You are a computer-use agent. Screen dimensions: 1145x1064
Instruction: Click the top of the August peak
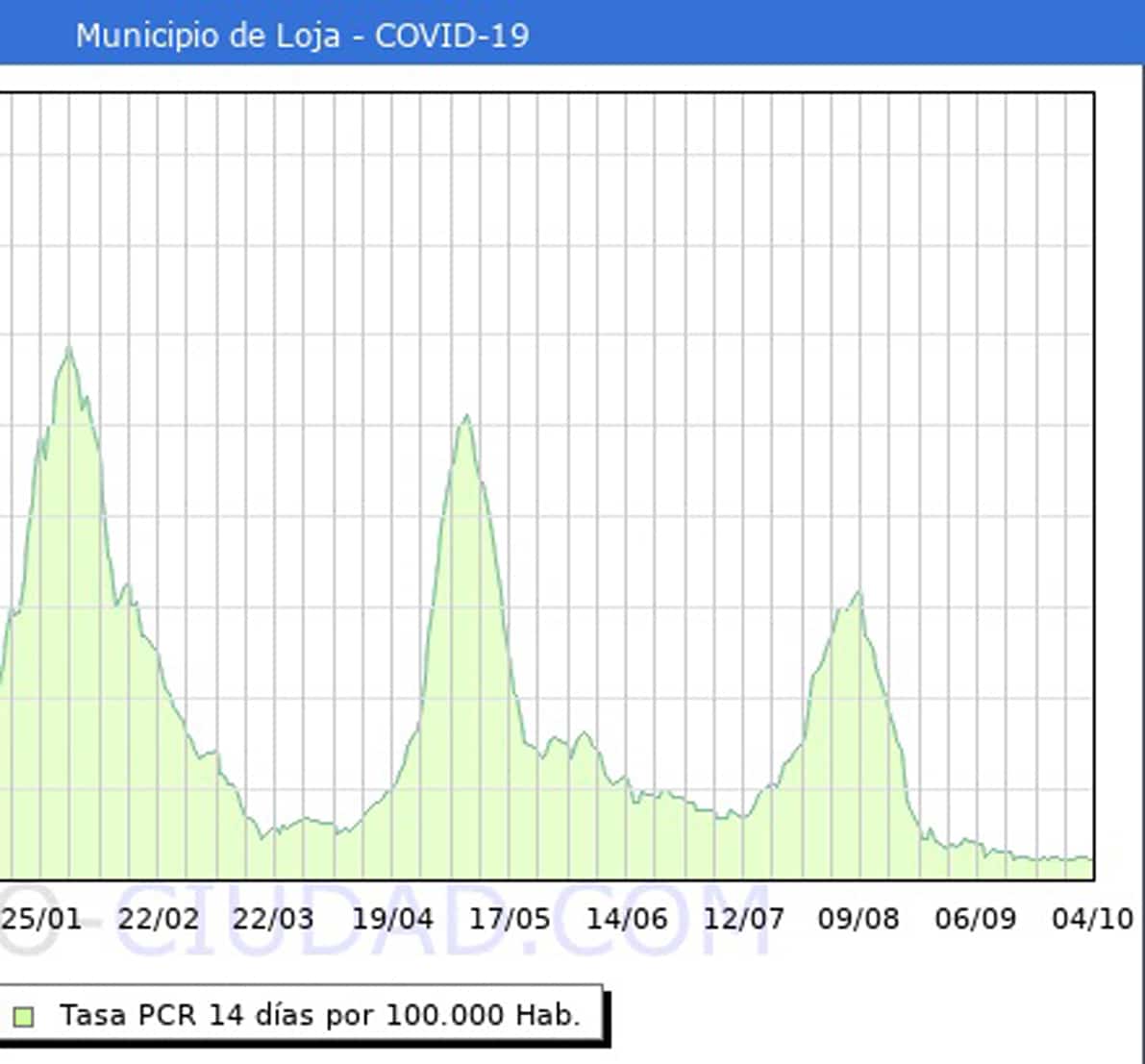click(x=859, y=592)
